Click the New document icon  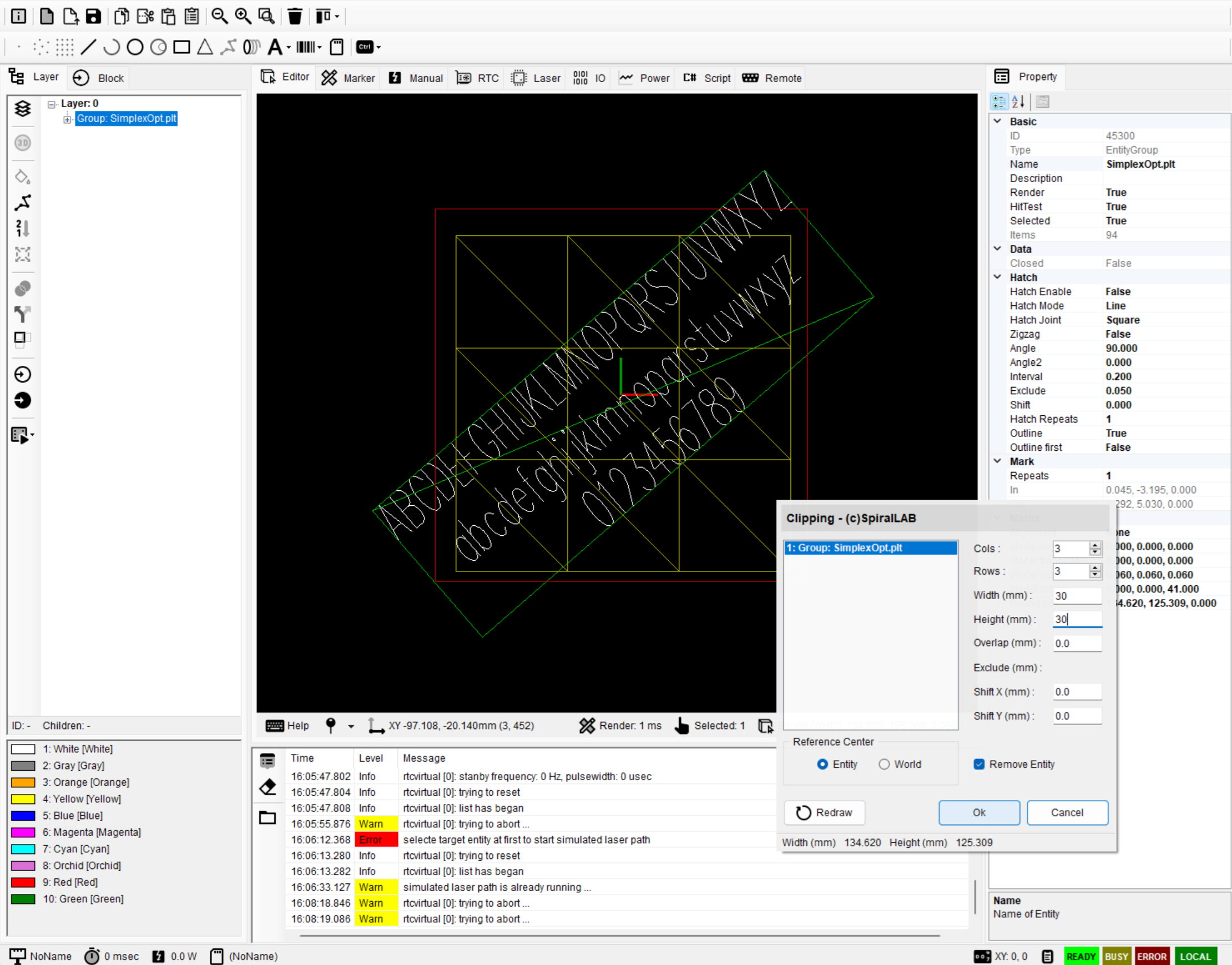pyautogui.click(x=47, y=16)
